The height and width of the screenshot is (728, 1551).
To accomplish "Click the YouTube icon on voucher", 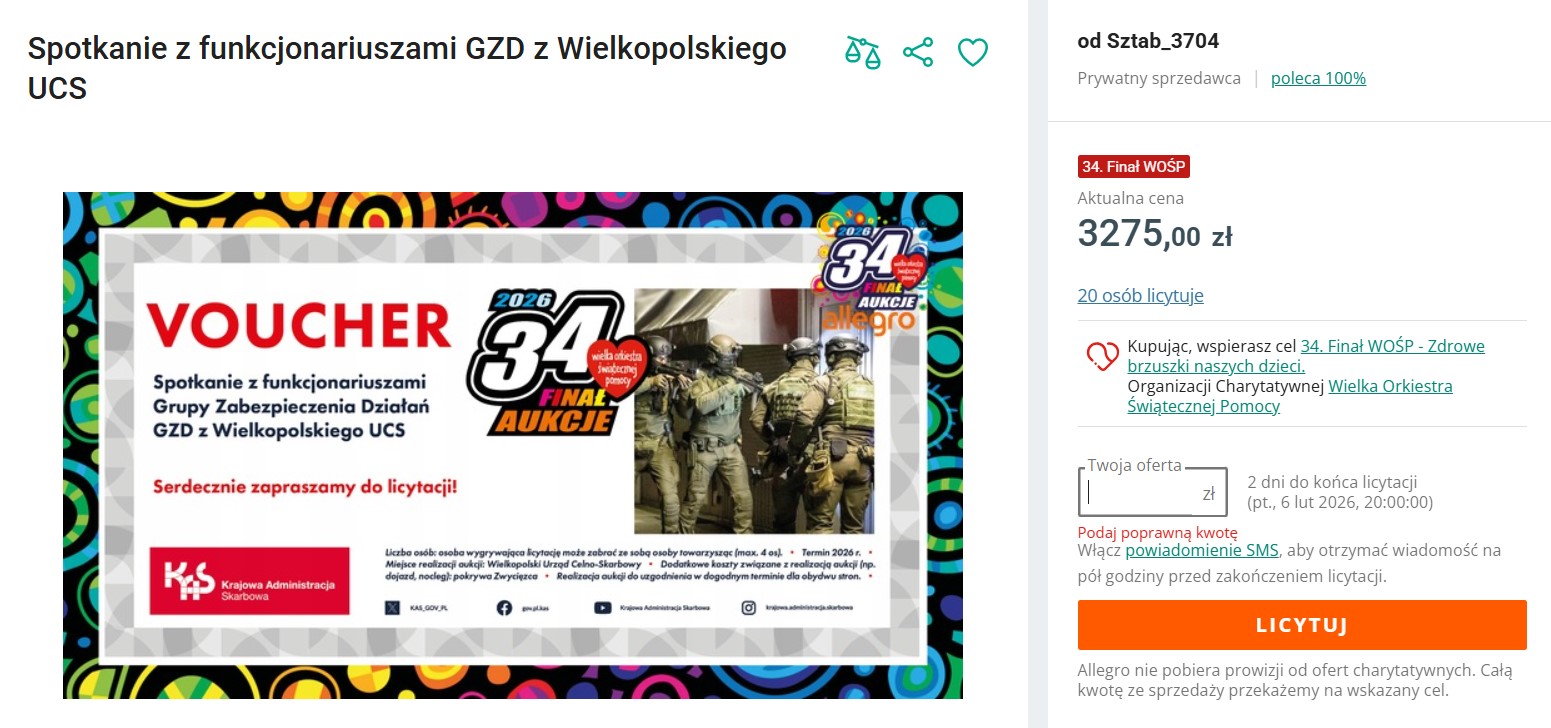I will click(x=603, y=607).
